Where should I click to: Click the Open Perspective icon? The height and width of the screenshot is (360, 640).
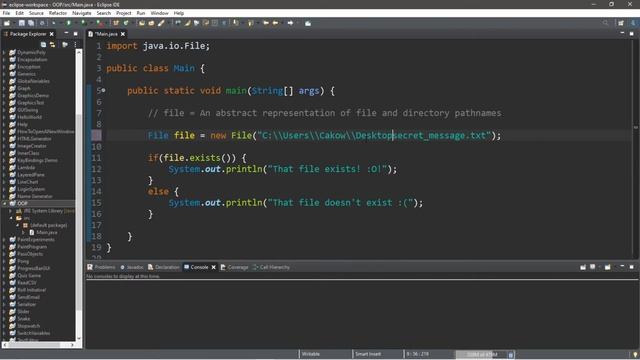tap(621, 23)
